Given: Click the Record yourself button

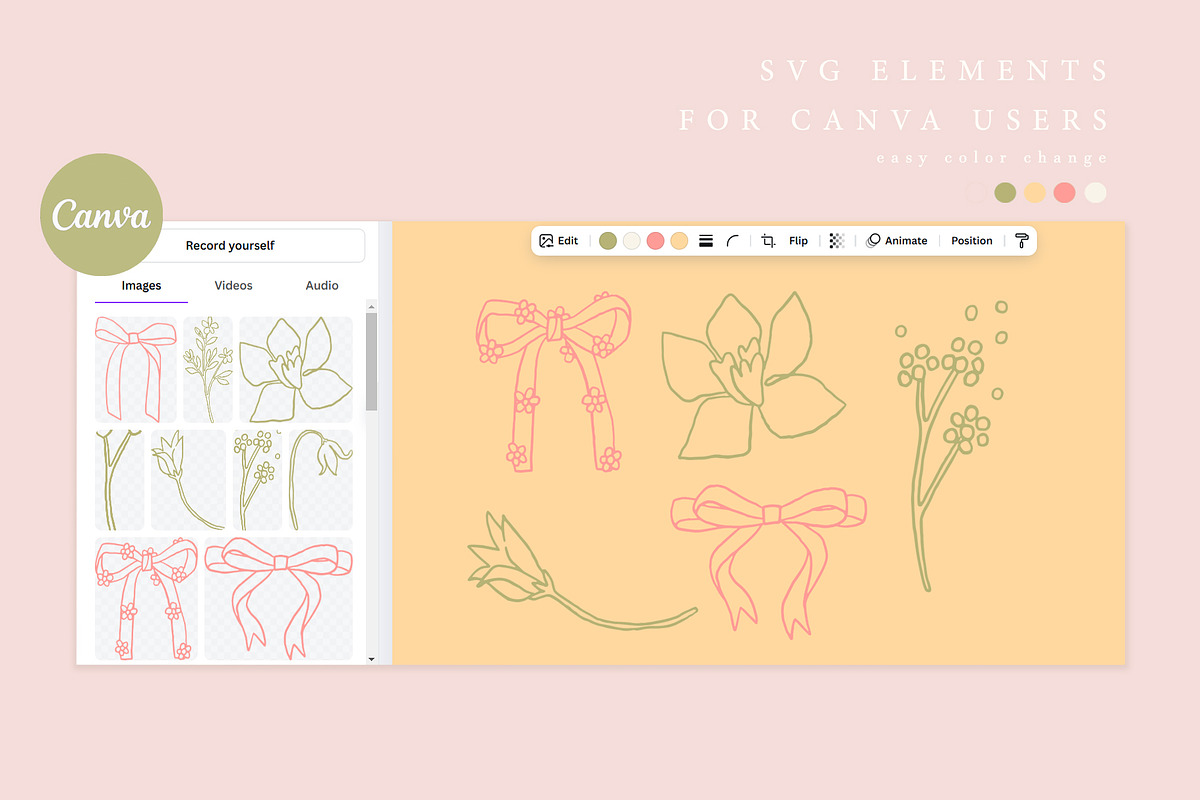Looking at the screenshot, I should (x=230, y=246).
